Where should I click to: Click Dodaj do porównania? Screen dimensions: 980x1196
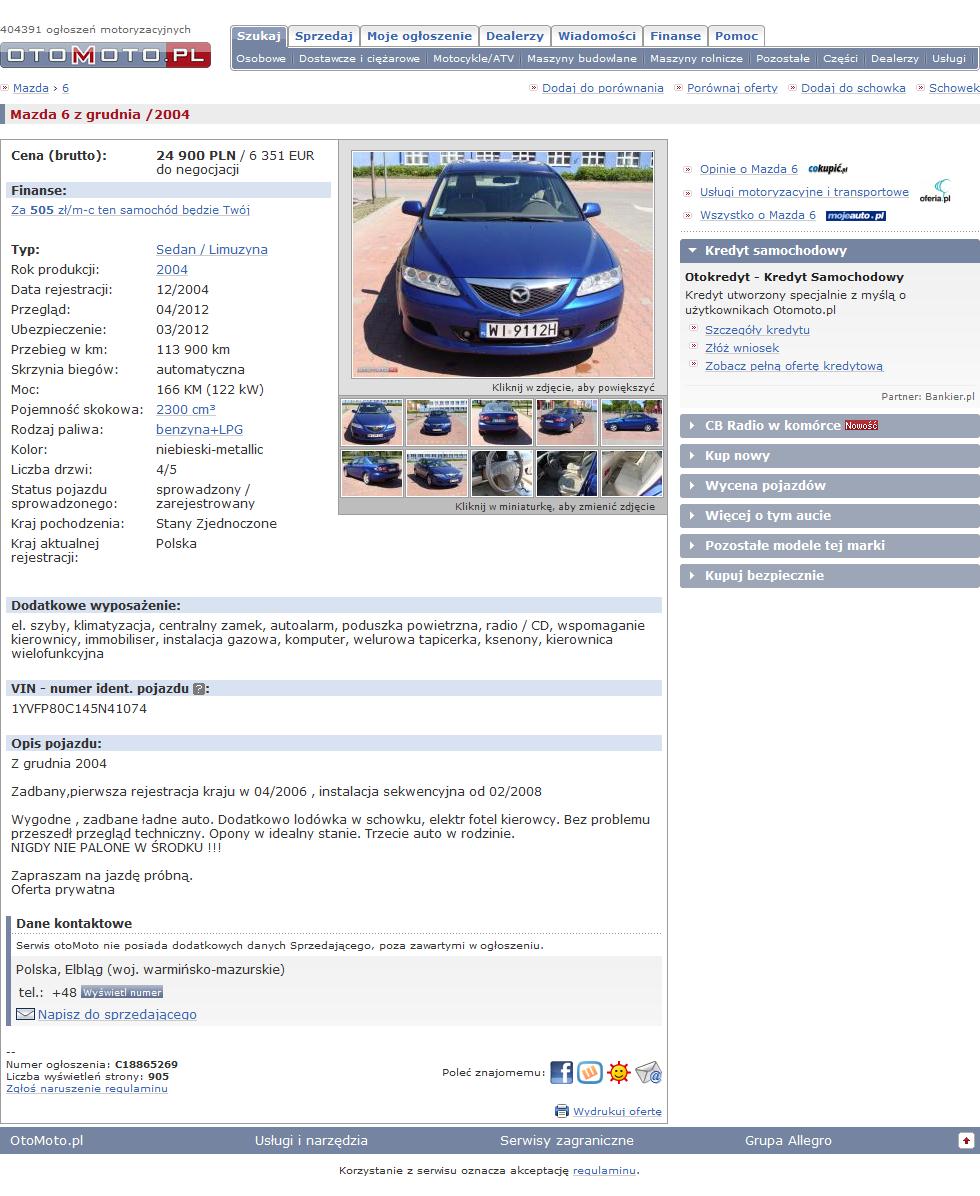click(602, 88)
